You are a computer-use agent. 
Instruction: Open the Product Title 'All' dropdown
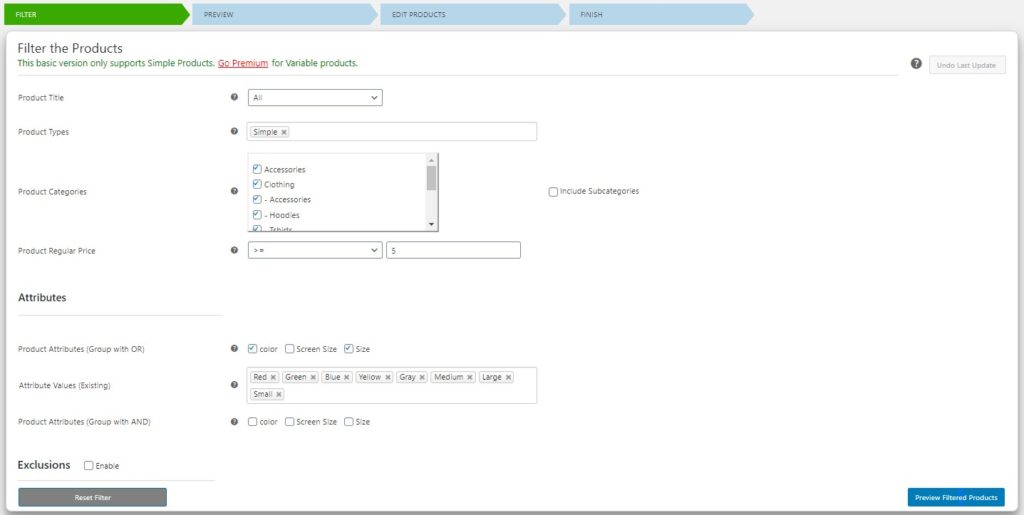[x=315, y=97]
